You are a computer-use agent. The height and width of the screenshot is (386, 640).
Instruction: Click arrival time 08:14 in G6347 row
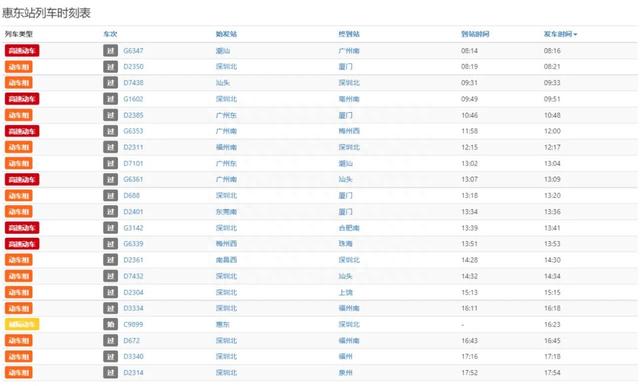[469, 51]
